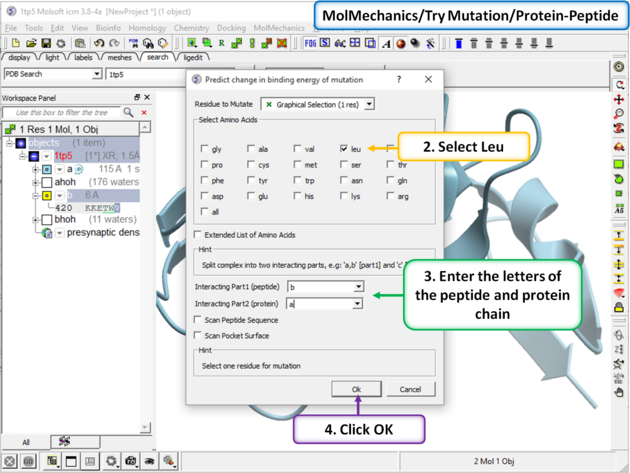
Task: Uncheck the leu amino acid checkbox
Action: pyautogui.click(x=343, y=149)
